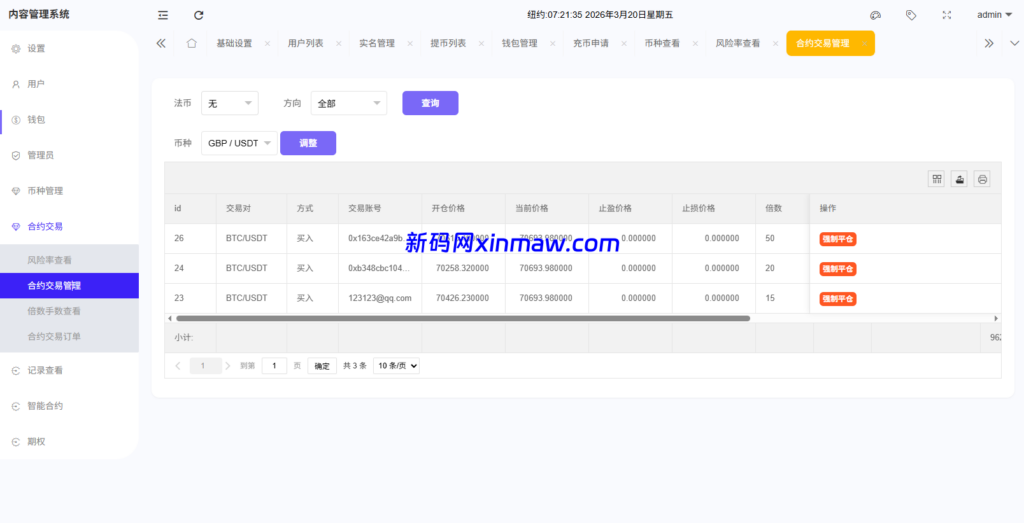Switch to the 基础设置 tab
The image size is (1024, 523).
click(x=234, y=43)
